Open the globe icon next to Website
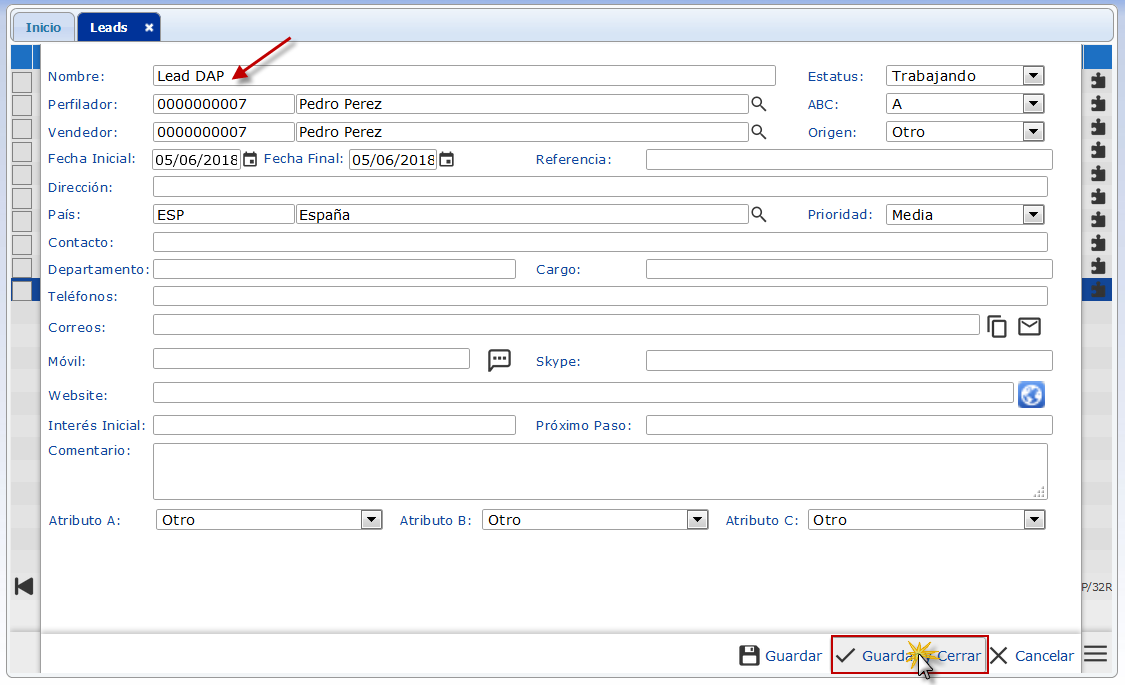Screen dimensions: 1125x685 (1031, 395)
